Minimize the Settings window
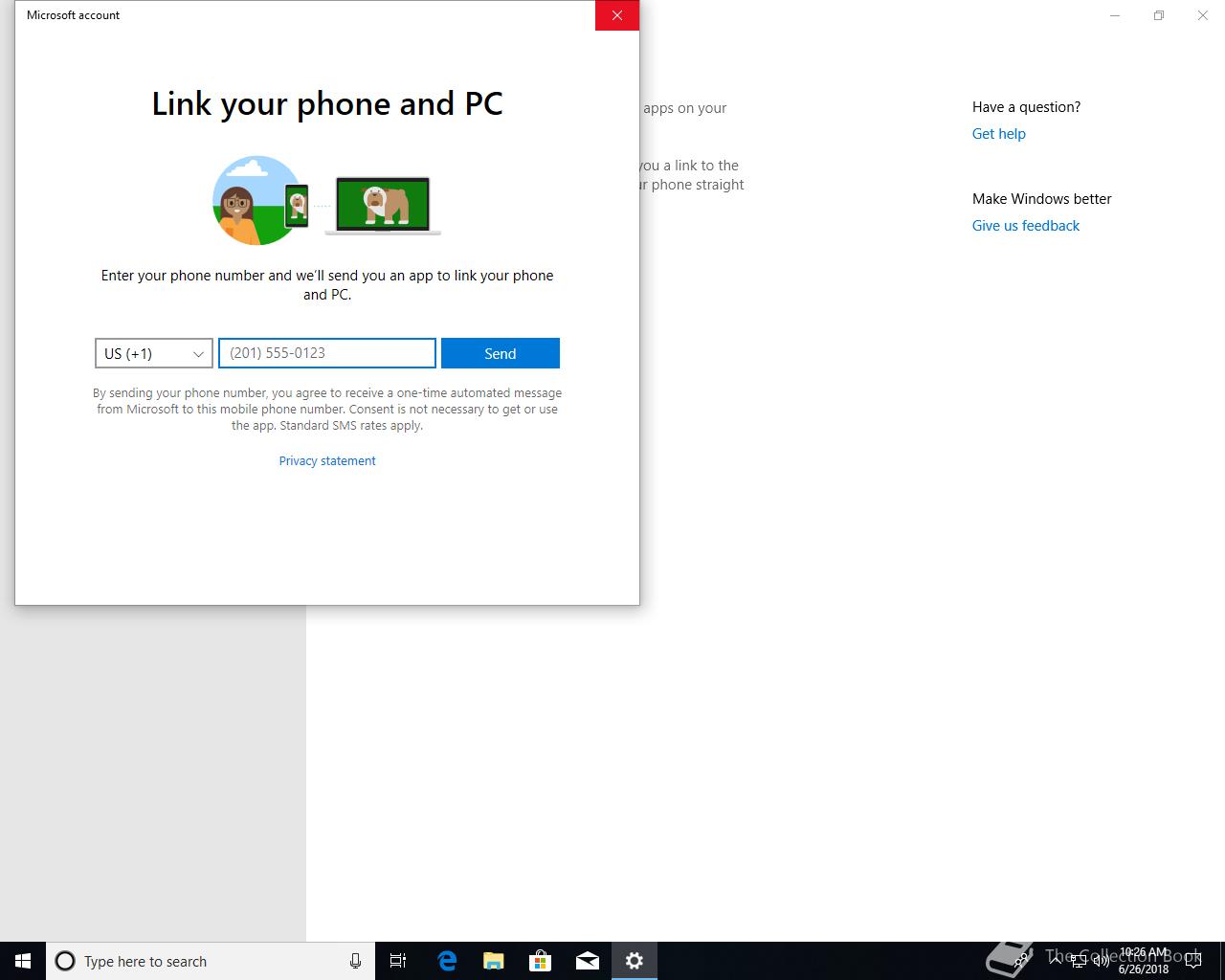This screenshot has width=1225, height=980. (x=1115, y=15)
